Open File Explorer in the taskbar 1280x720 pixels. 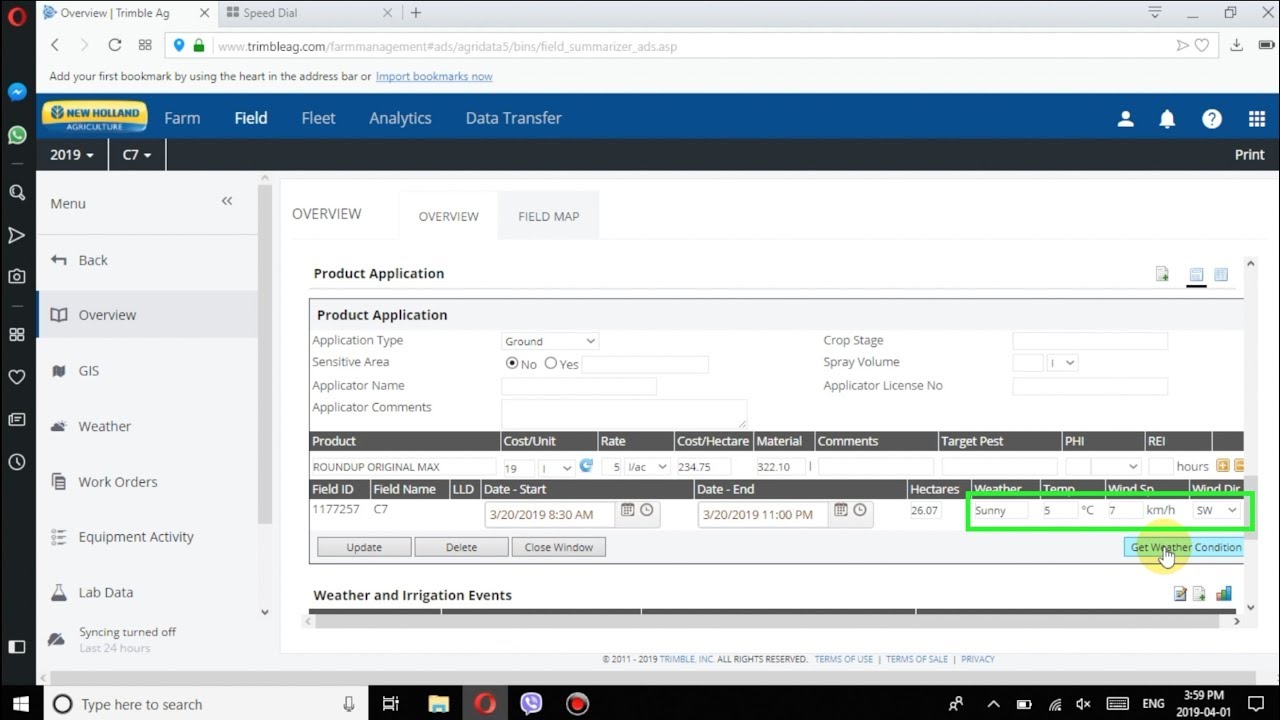438,704
